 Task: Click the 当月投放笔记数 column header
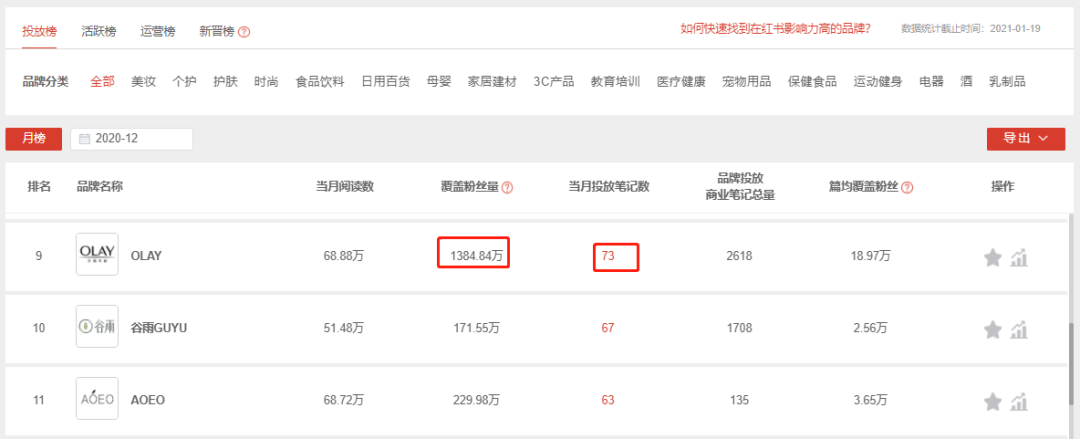(x=609, y=187)
